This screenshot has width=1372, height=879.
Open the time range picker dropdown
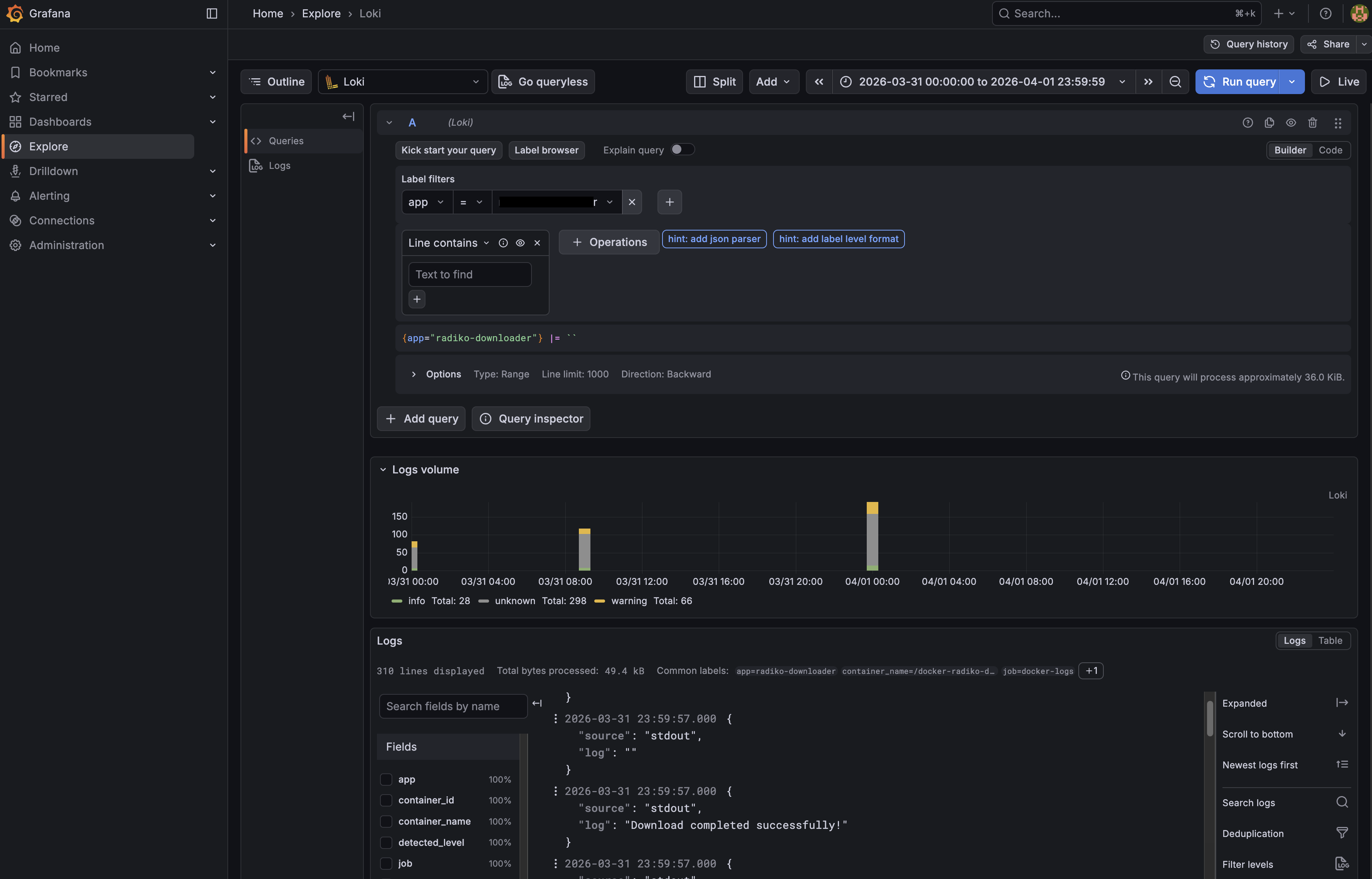pyautogui.click(x=984, y=82)
